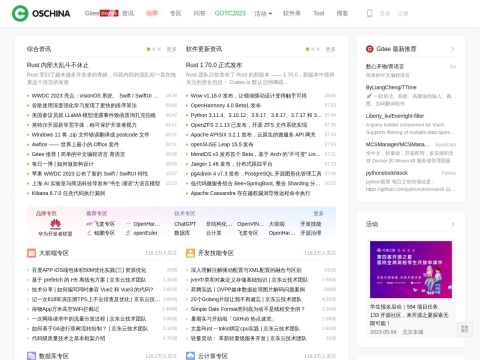Open the 动弹 nav tab

coord(152,13)
